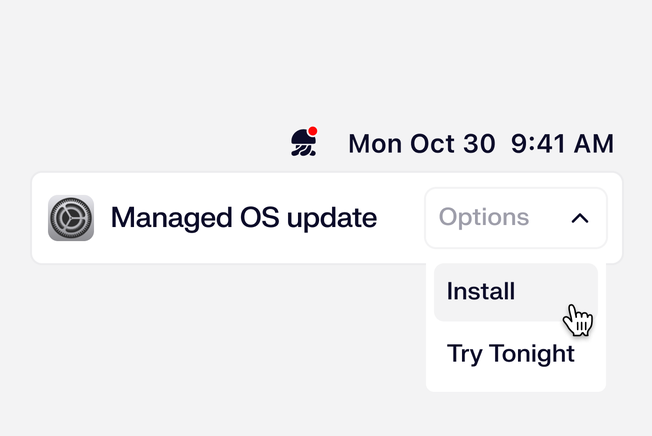Click the Mon weekday in the menu bar
This screenshot has width=652, height=436.
tap(372, 144)
